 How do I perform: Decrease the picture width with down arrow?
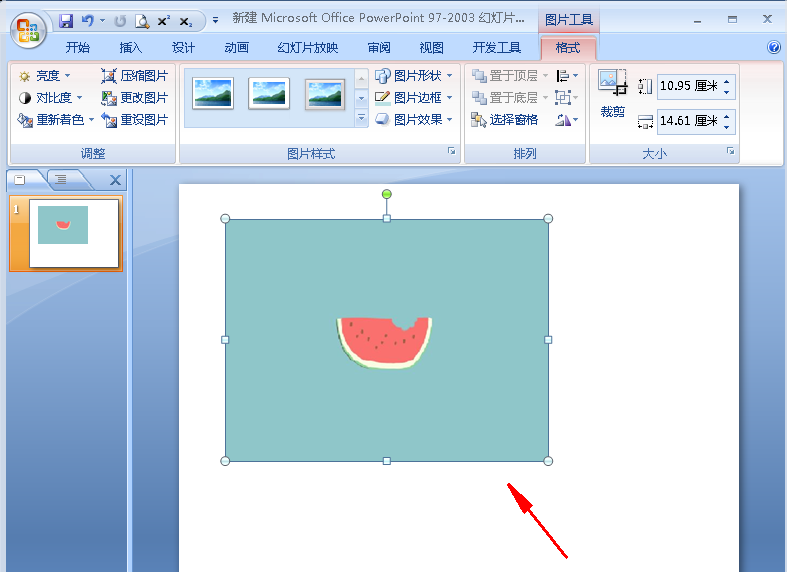click(727, 127)
